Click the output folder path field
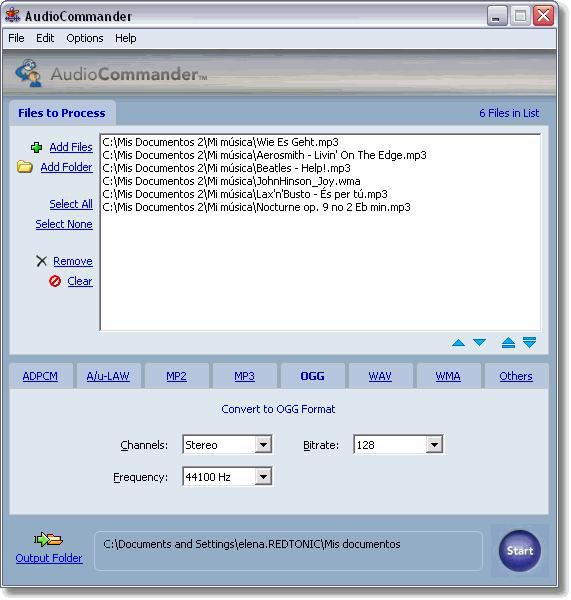Viewport: 571px width, 600px height. [x=288, y=551]
